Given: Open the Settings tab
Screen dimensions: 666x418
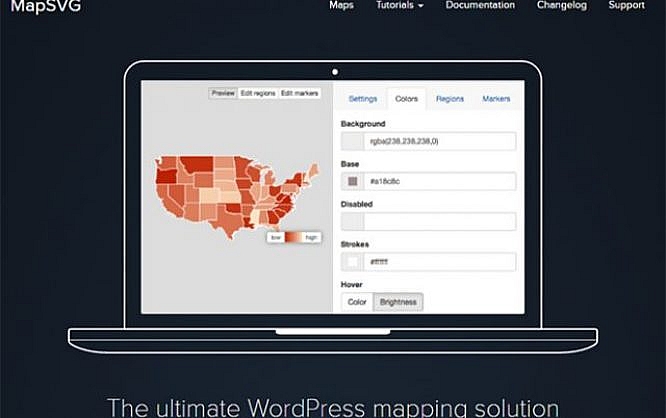Looking at the screenshot, I should 363,99.
